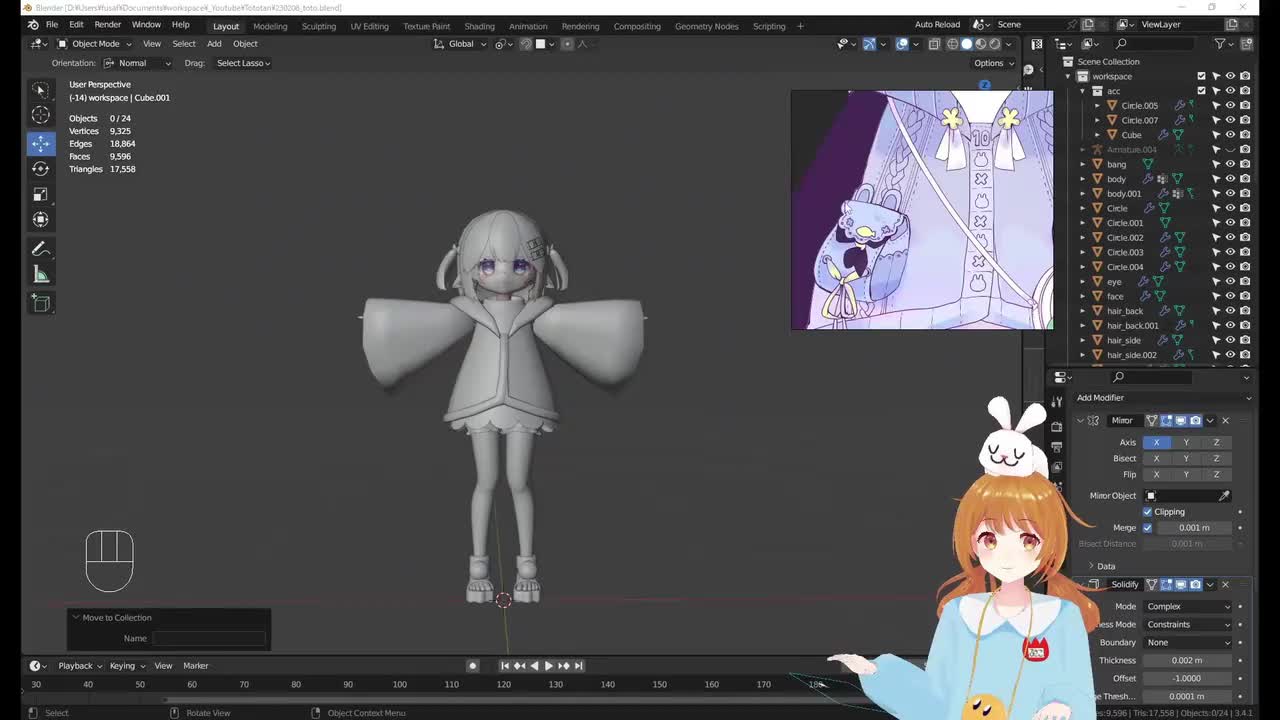
Task: Disable rendering for the Cube object
Action: pos(1245,135)
